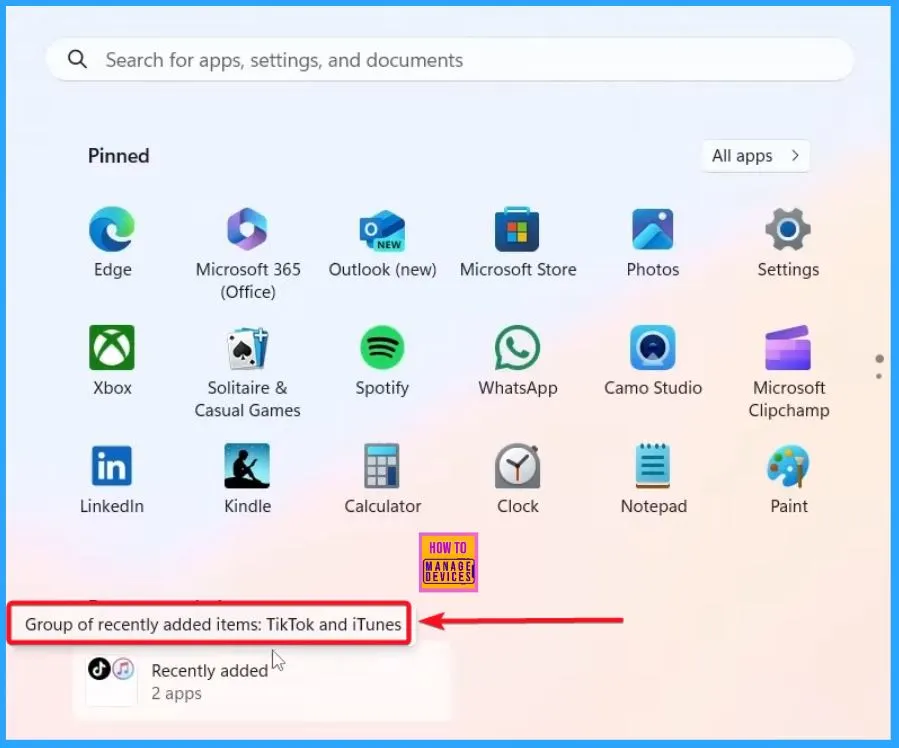Viewport: 899px width, 748px height.
Task: Open the WhatsApp app
Action: pyautogui.click(x=518, y=362)
